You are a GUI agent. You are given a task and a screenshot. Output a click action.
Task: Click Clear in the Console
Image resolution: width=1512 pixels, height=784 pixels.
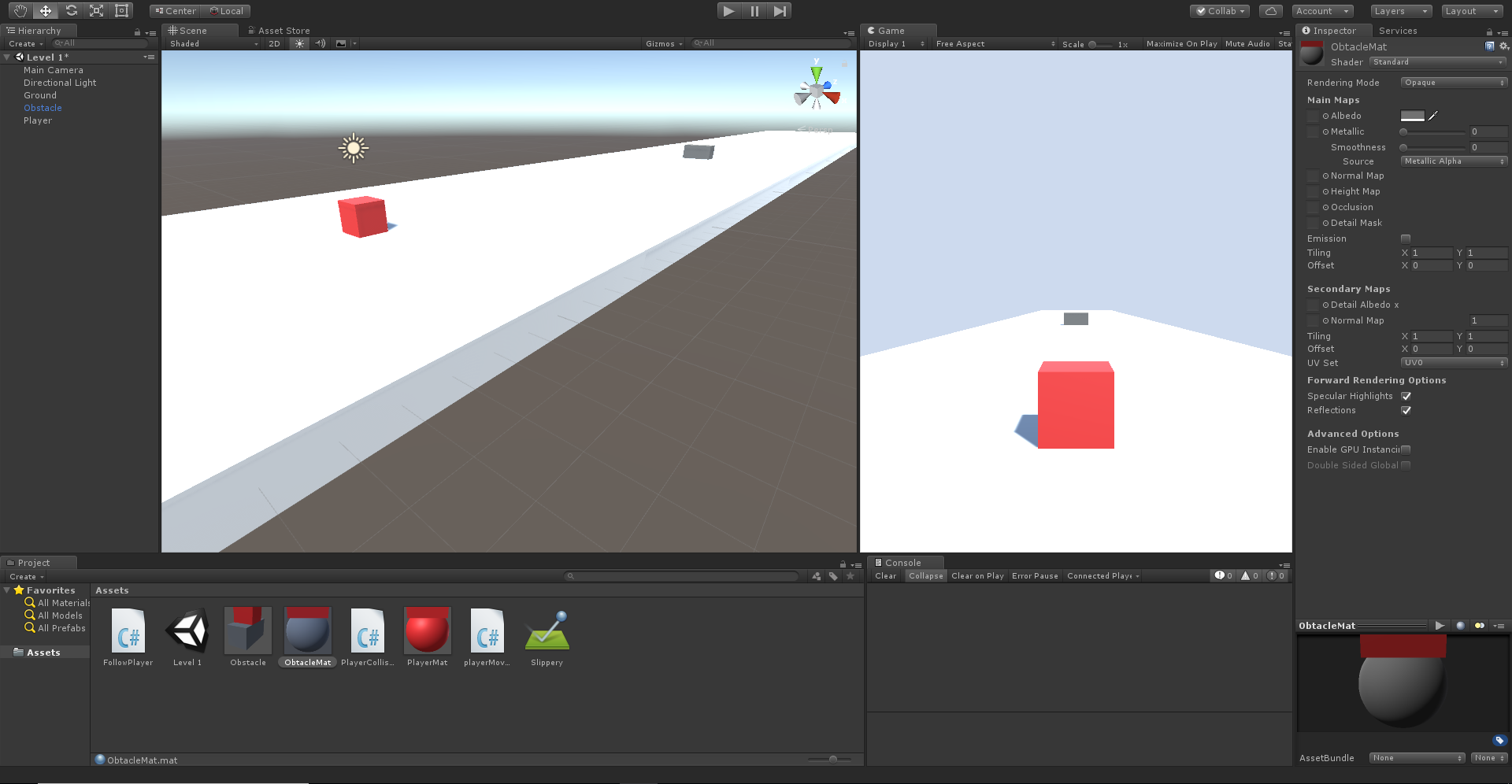pos(885,576)
